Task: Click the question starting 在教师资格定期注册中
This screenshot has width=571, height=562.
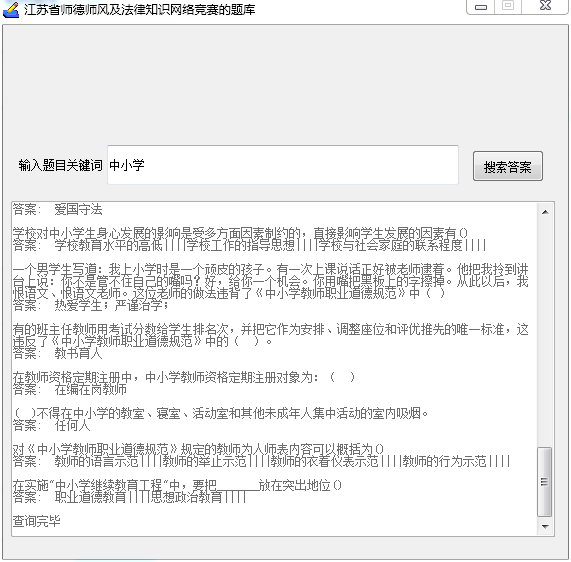Action: click(184, 377)
